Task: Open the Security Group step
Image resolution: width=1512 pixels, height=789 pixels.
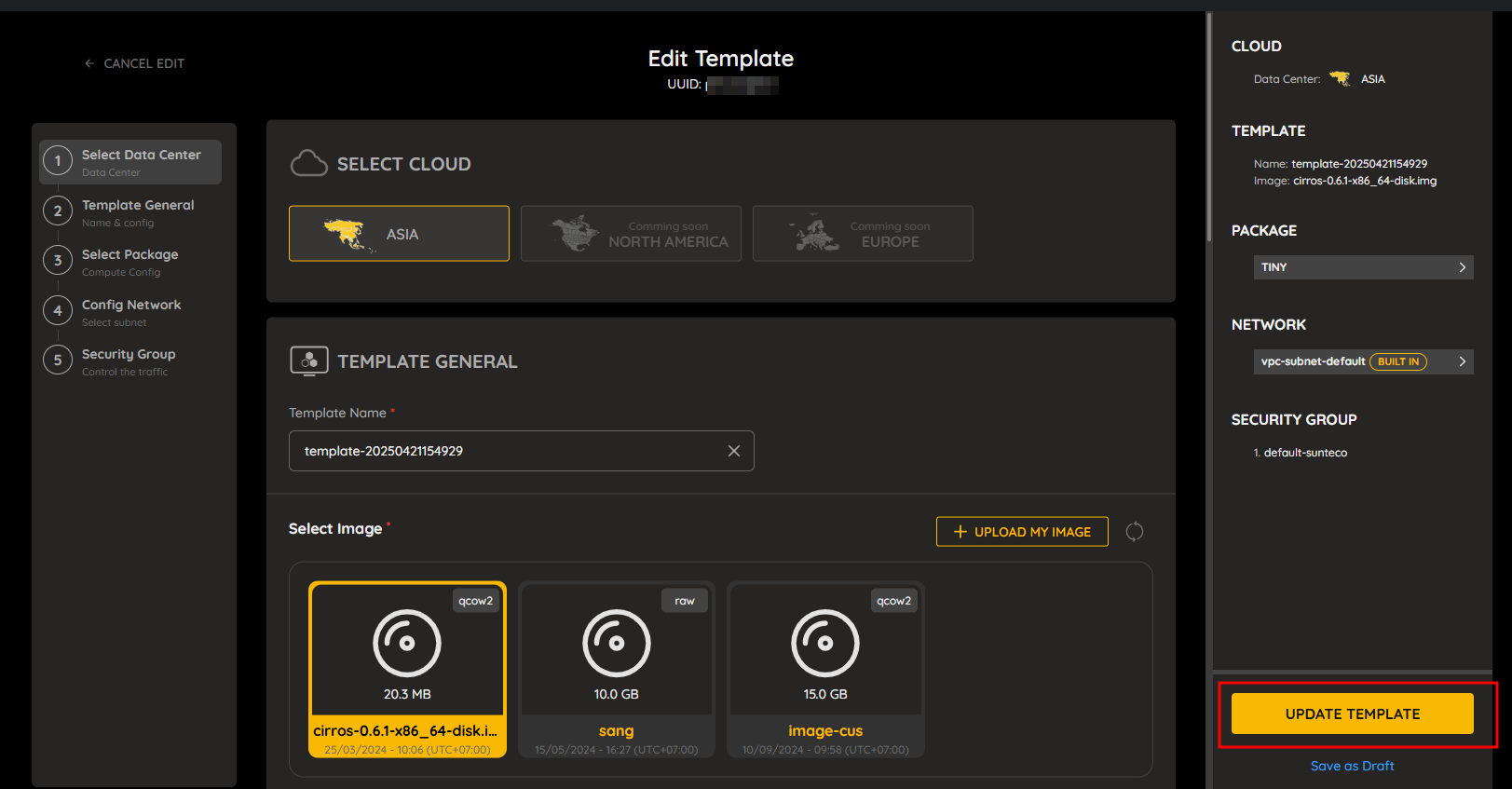Action: (x=130, y=361)
